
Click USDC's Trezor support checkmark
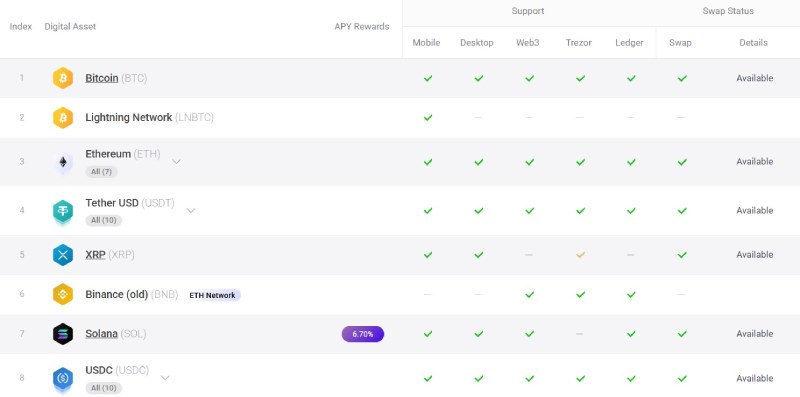(x=580, y=378)
